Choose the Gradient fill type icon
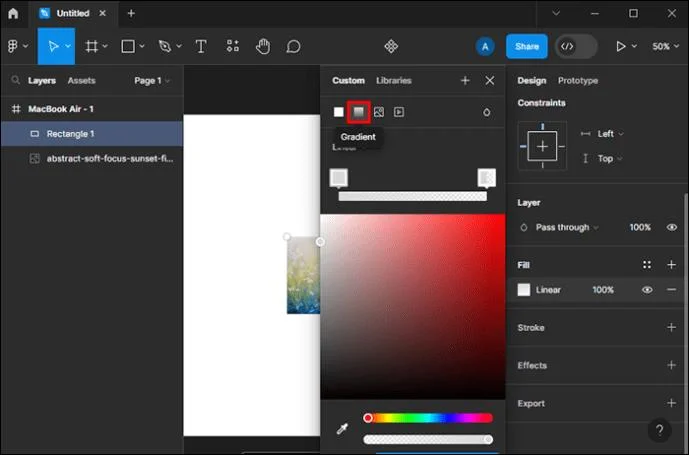Screen dimensions: 689x455 (359, 112)
